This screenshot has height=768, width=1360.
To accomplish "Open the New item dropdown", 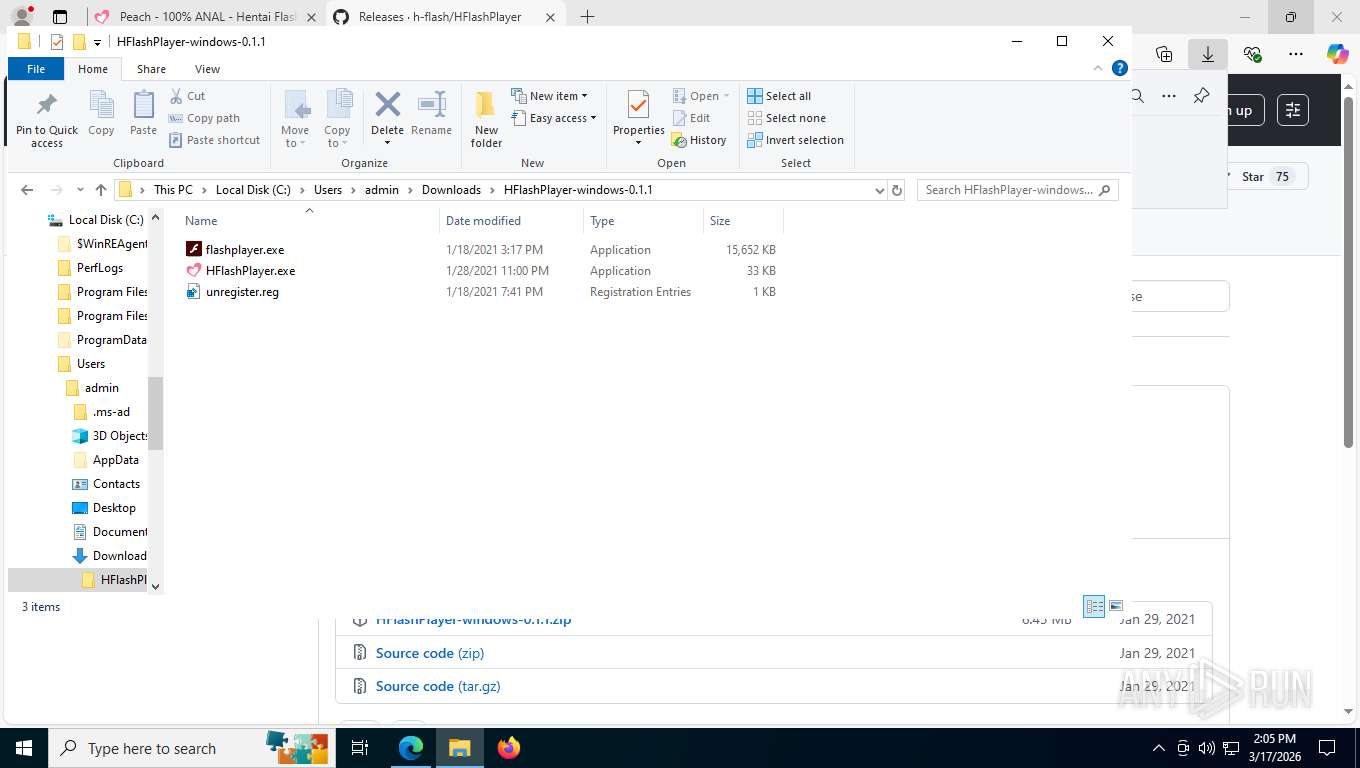I will (x=550, y=96).
